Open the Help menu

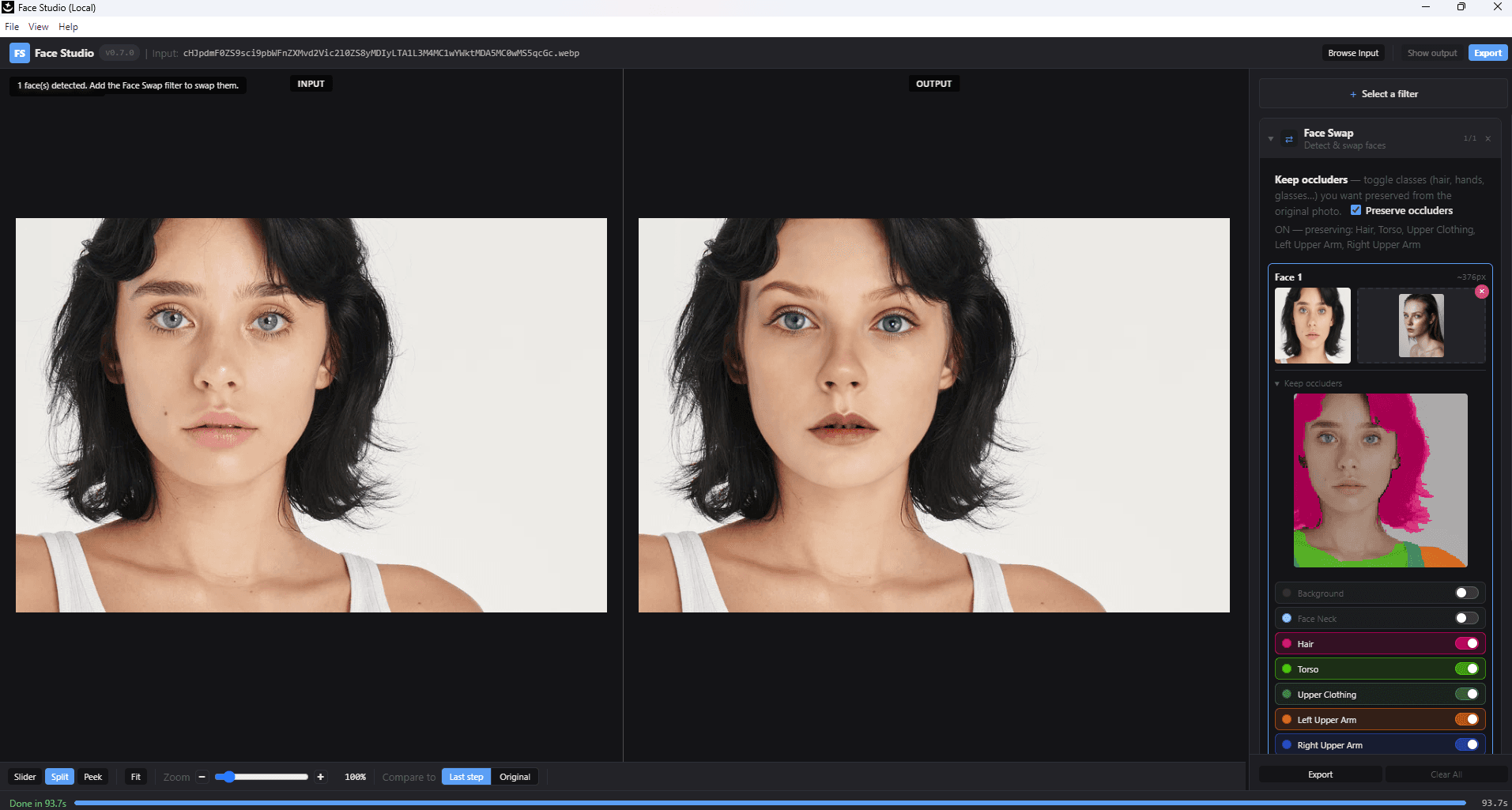pyautogui.click(x=69, y=27)
